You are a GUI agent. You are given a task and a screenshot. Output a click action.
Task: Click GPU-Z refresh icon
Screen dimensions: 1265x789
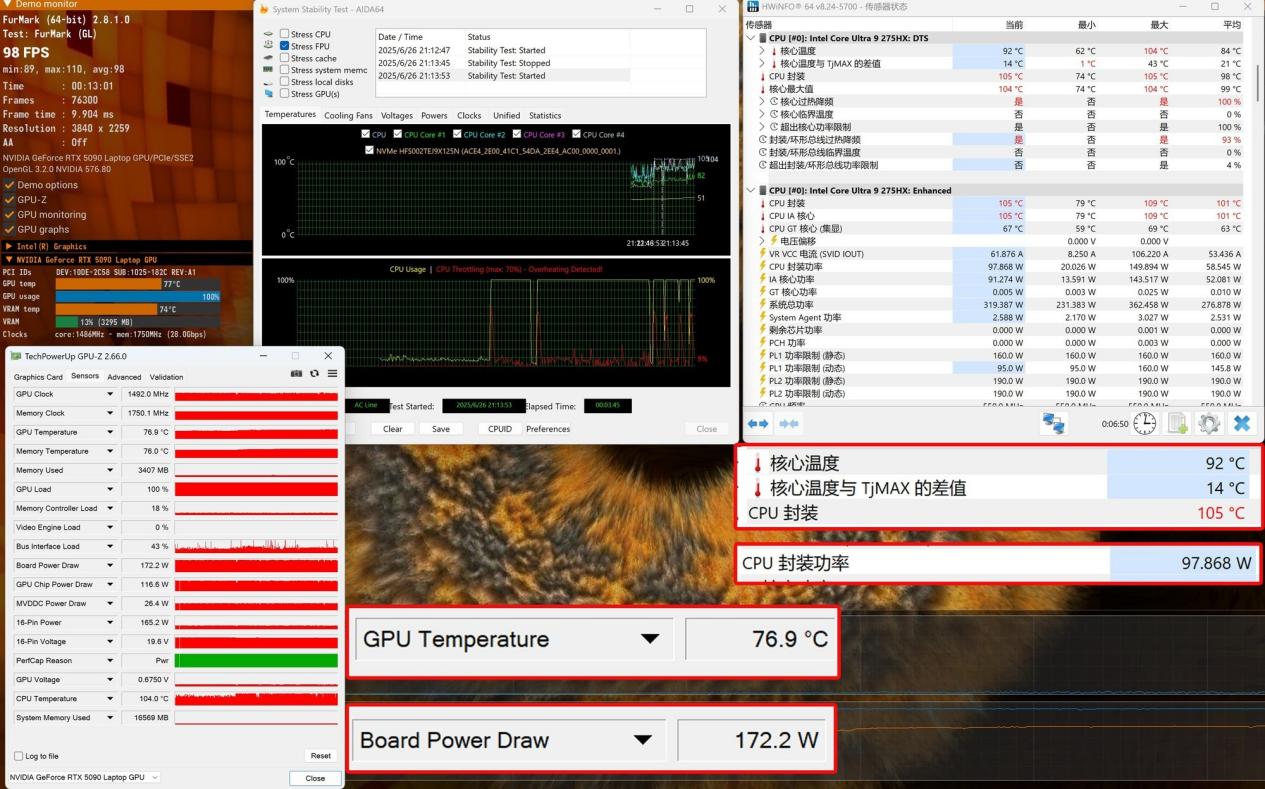[x=313, y=374]
